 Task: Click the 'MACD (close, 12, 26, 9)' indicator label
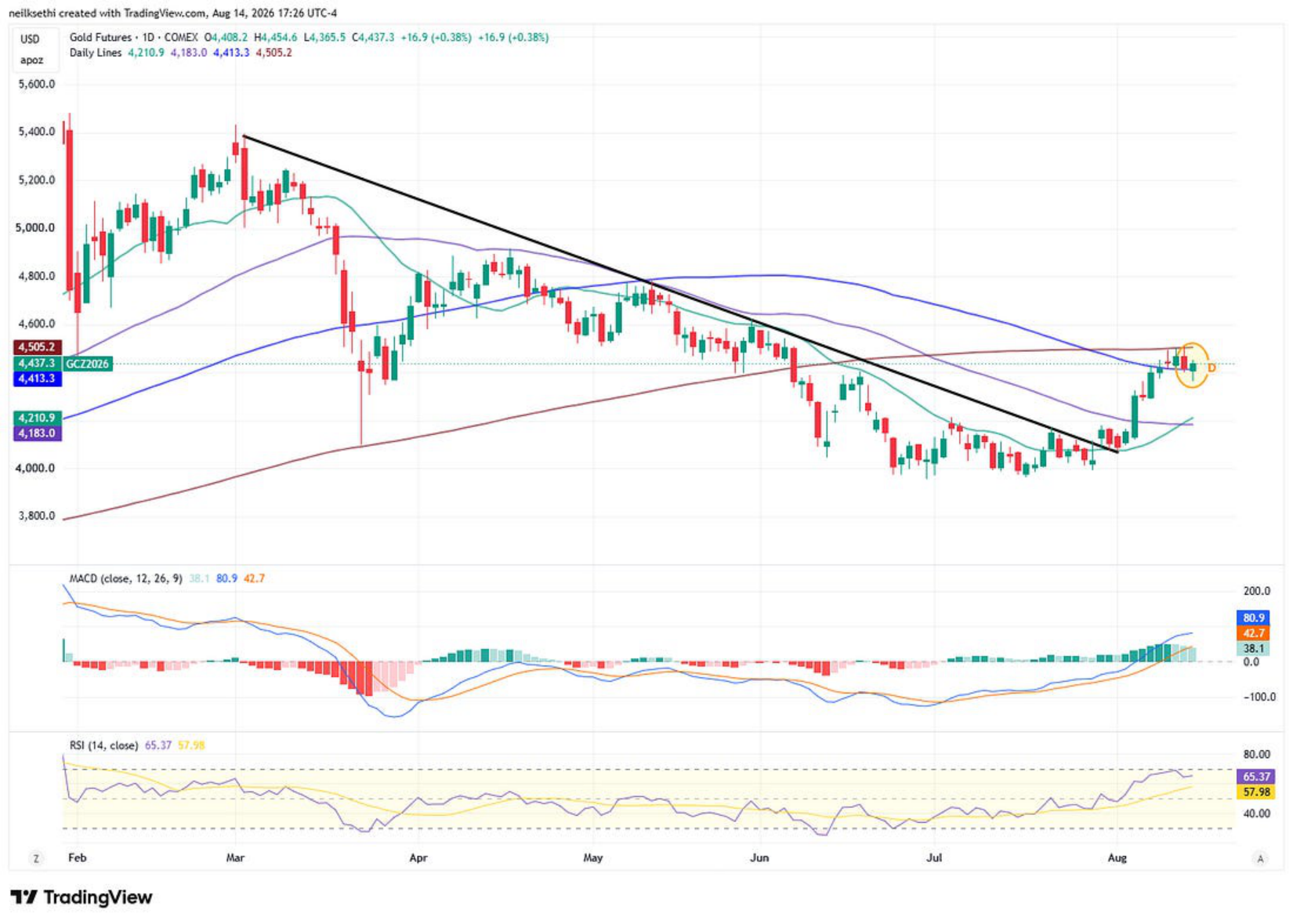click(x=125, y=578)
